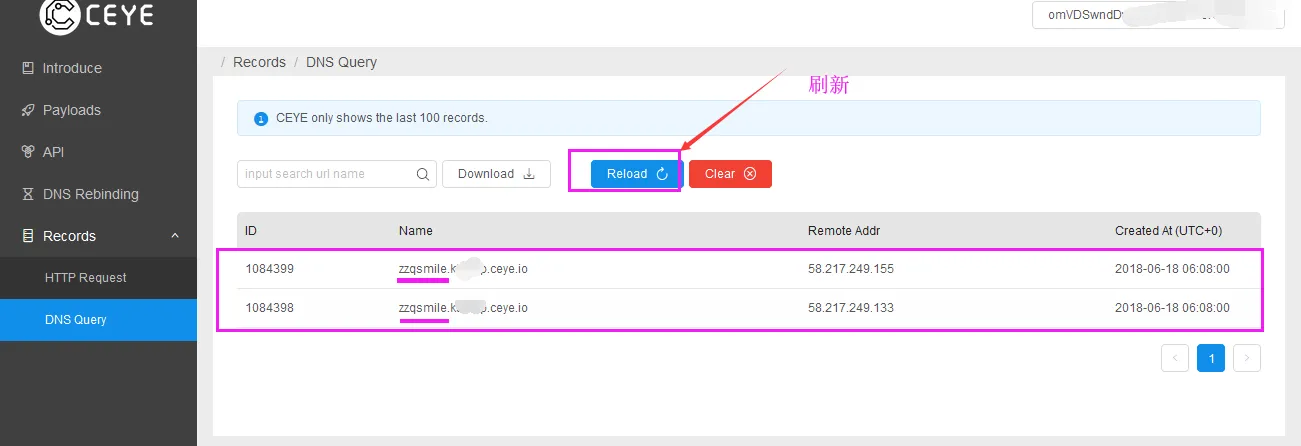Click the Records list icon
Screen dimensions: 1301x446
28,236
